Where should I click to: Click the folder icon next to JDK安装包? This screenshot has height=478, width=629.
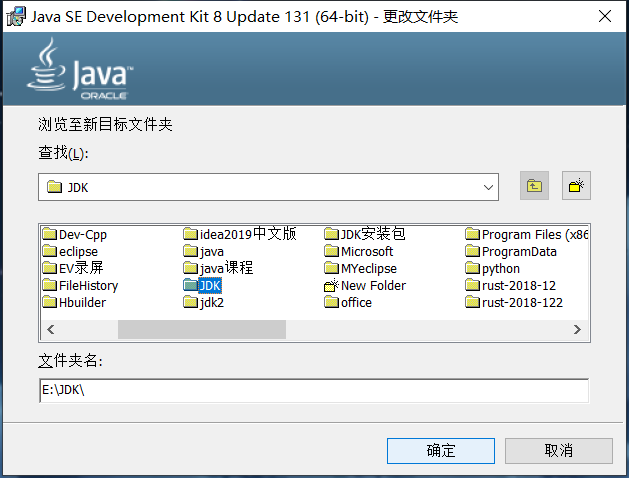click(x=331, y=234)
